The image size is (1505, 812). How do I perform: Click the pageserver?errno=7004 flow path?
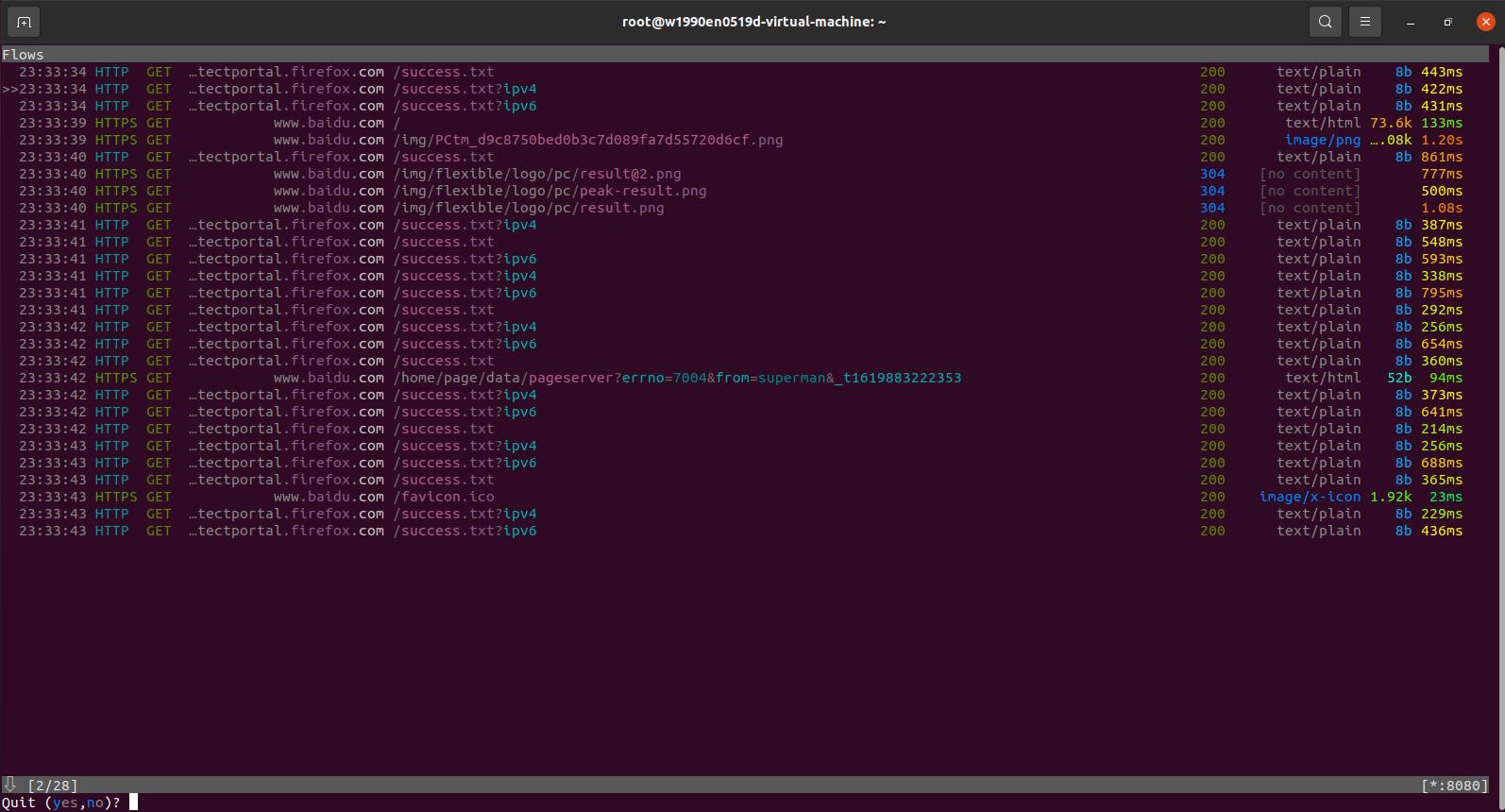[678, 378]
